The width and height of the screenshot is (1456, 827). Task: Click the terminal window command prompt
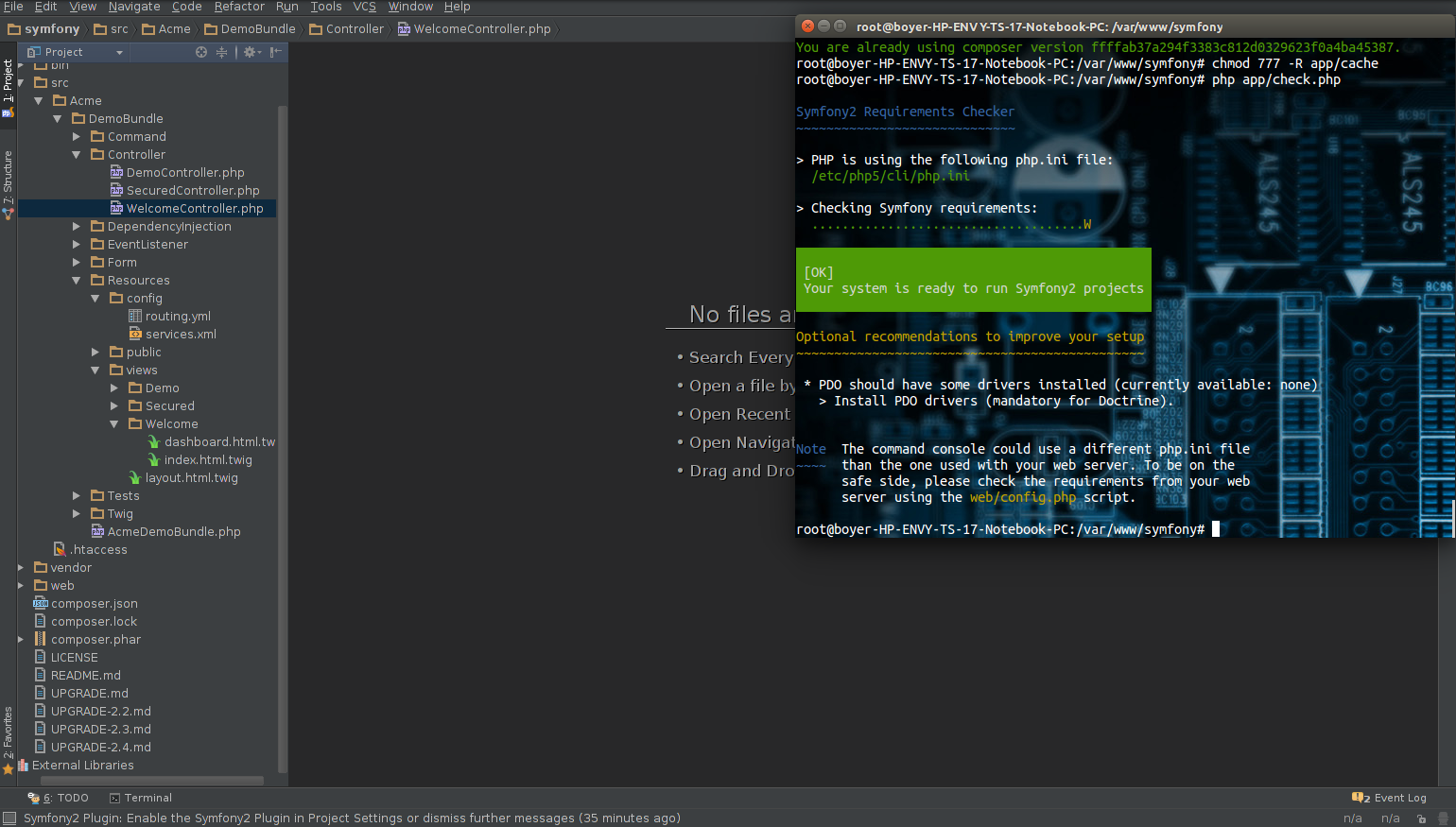click(1008, 530)
